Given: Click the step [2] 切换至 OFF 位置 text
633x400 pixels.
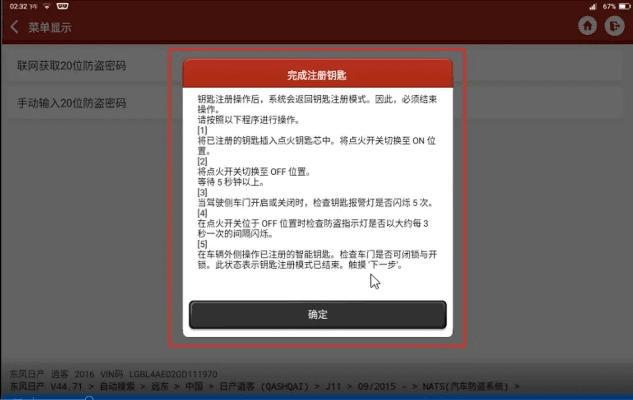Looking at the screenshot, I should tap(254, 172).
